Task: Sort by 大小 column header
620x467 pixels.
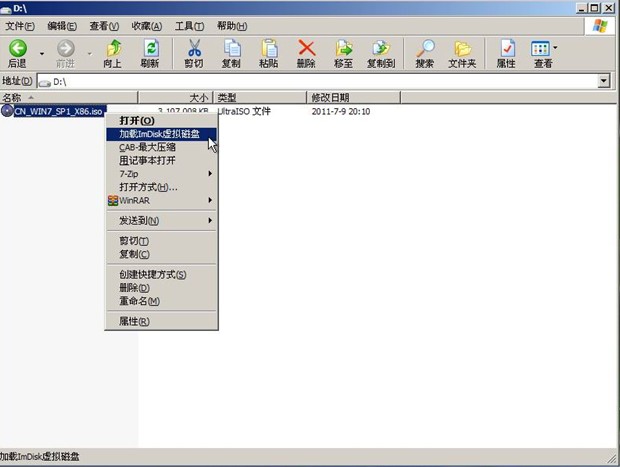Action: [176, 97]
